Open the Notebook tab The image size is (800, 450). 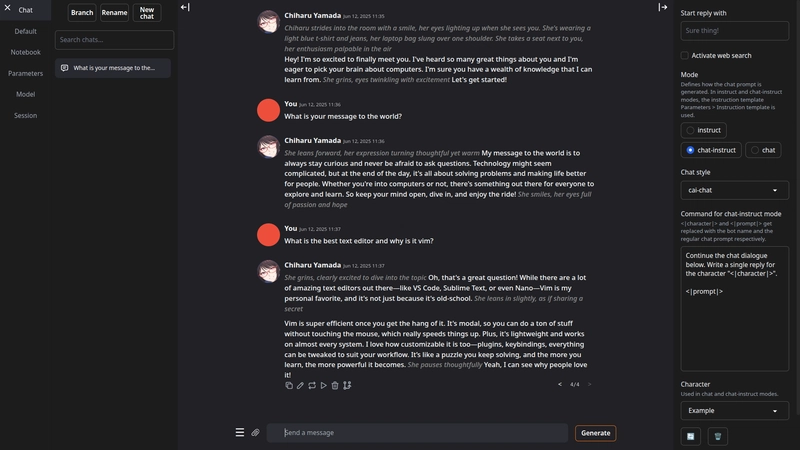[x=26, y=52]
